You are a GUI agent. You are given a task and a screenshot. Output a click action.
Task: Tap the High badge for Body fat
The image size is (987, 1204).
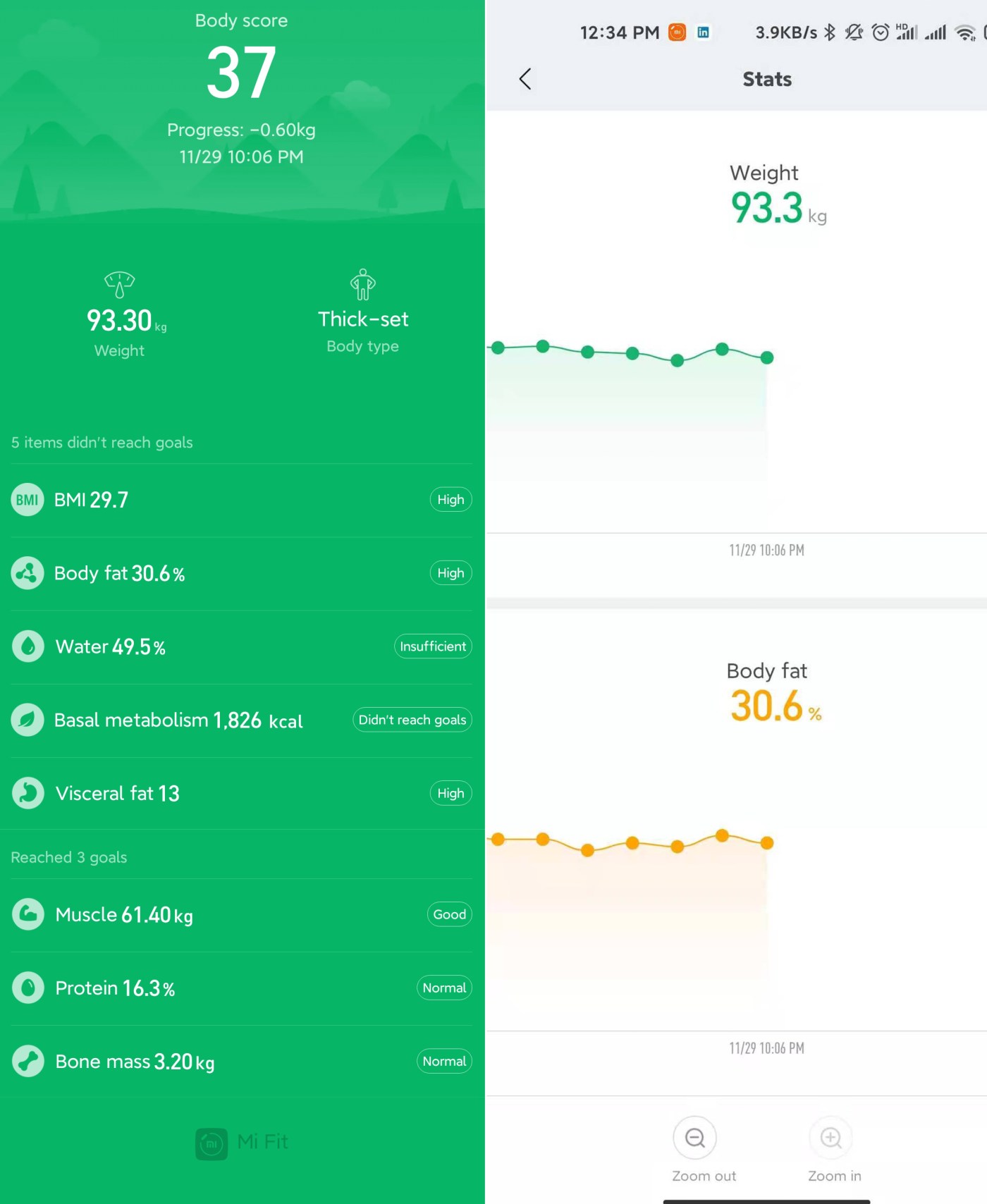(450, 573)
